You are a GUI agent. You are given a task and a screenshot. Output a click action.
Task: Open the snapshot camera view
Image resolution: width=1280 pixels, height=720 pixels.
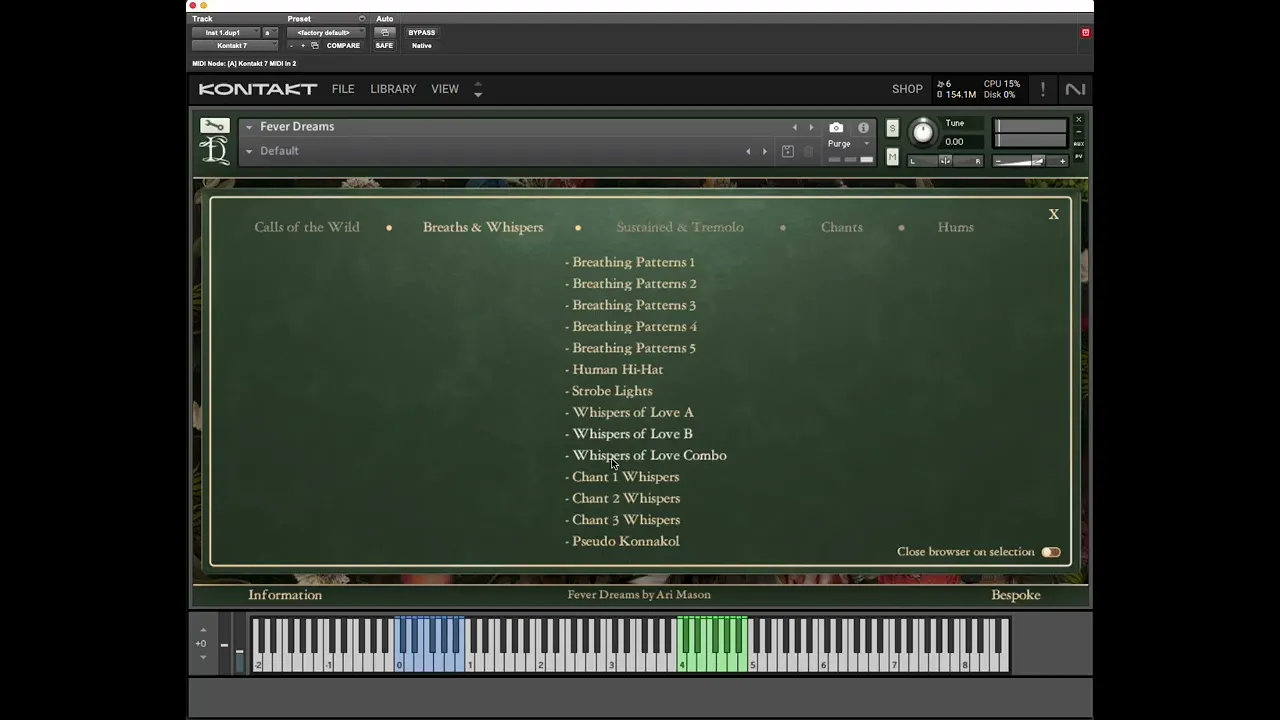[x=836, y=127]
